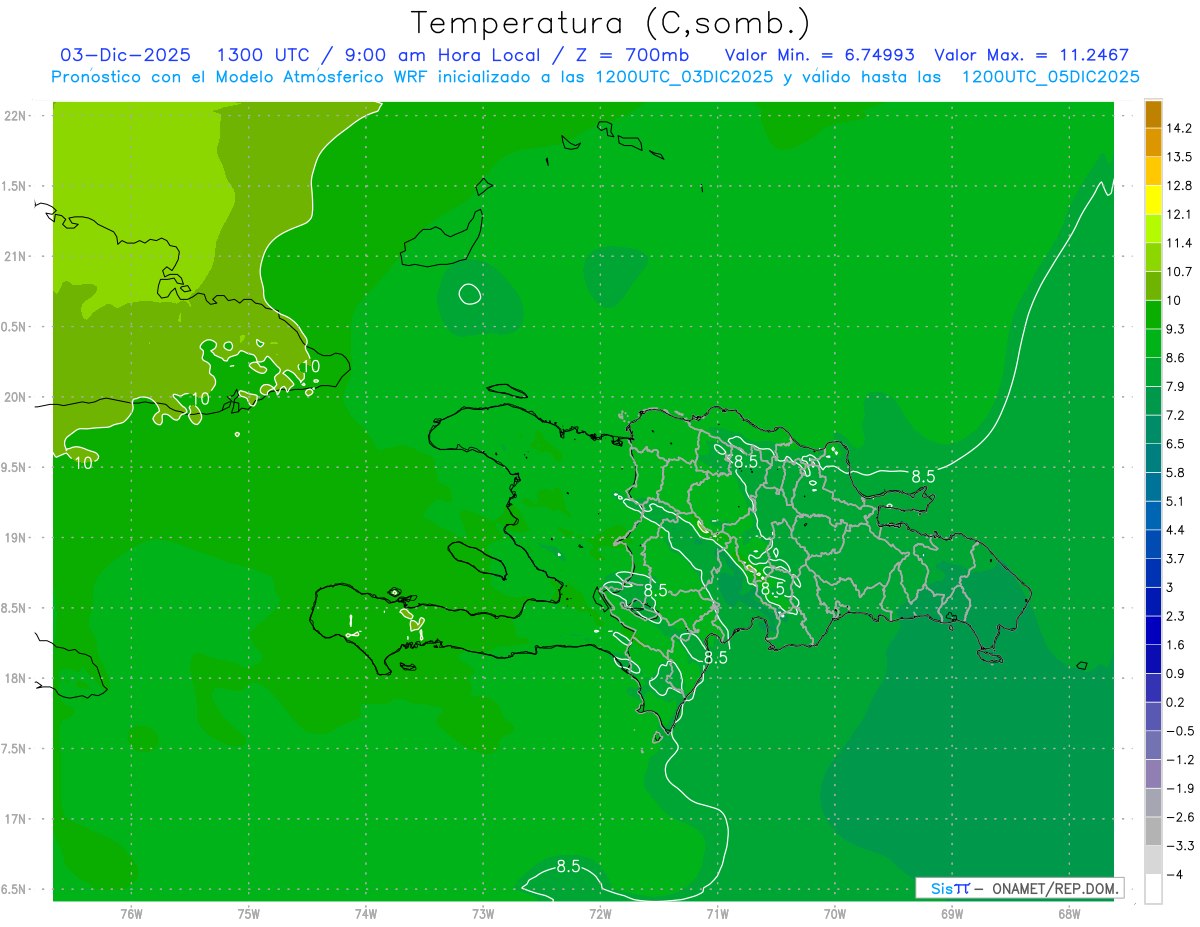This screenshot has width=1200, height=927.
Task: Click the 2.3 legend value
Action: 1176,616
